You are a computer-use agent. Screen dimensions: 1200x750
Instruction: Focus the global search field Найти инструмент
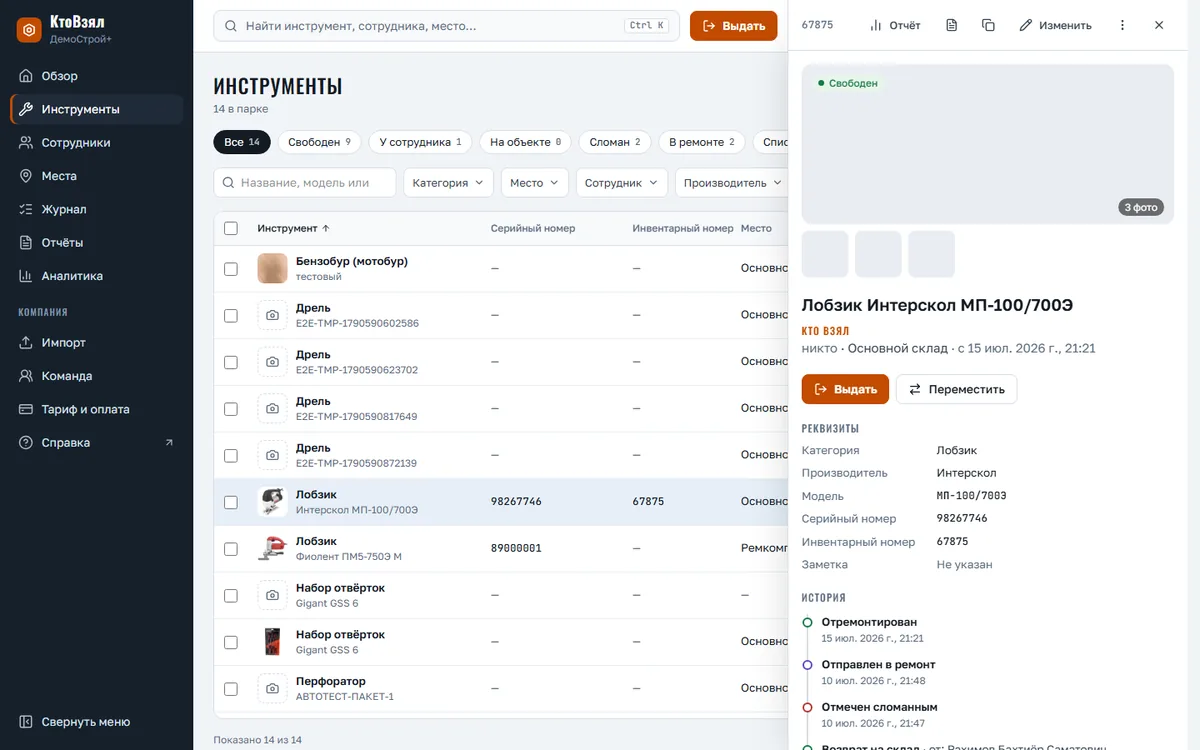click(x=447, y=26)
